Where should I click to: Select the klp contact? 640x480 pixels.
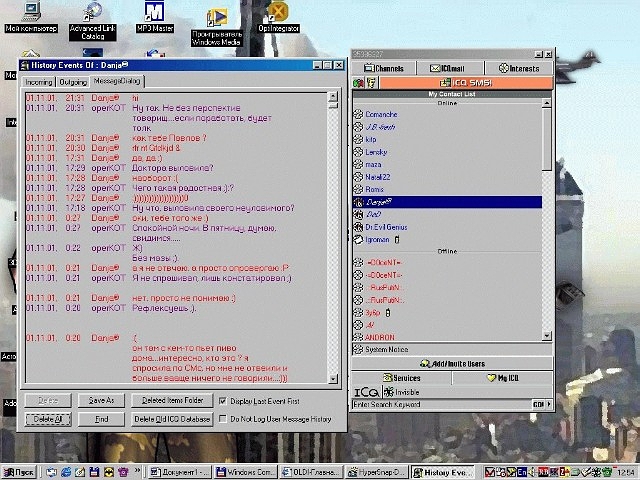[x=371, y=140]
